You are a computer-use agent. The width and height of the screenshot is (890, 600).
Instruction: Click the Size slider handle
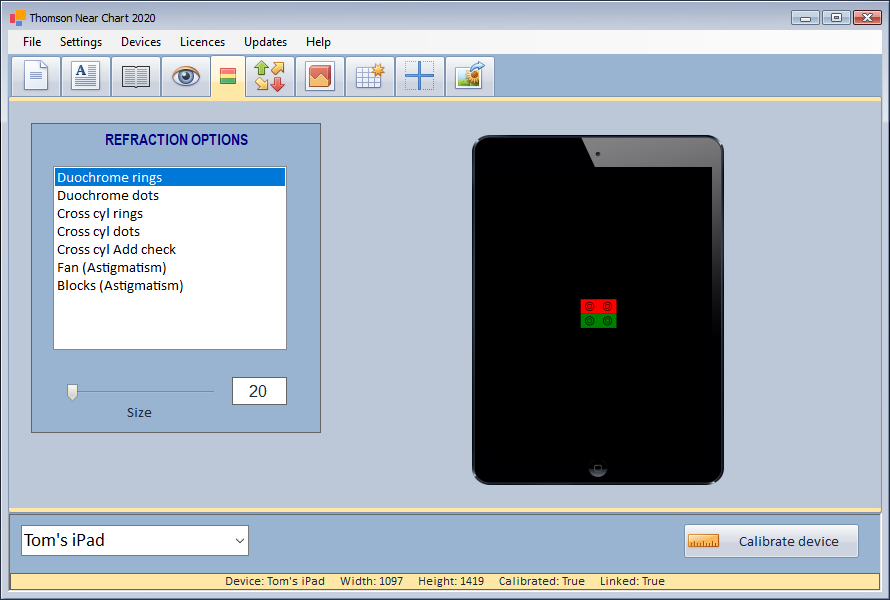point(72,392)
